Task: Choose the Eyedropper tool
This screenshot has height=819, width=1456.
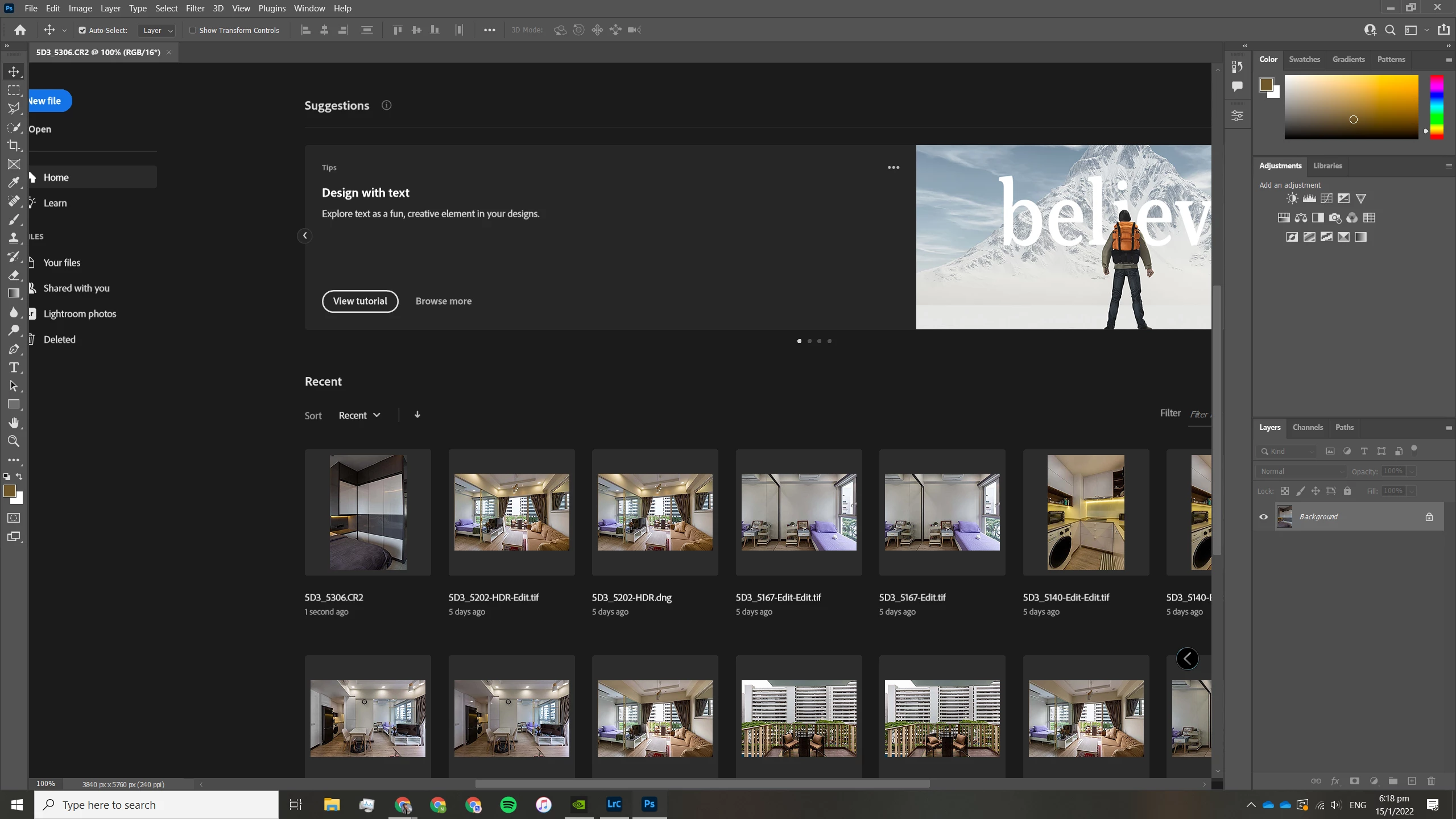Action: coord(14,183)
